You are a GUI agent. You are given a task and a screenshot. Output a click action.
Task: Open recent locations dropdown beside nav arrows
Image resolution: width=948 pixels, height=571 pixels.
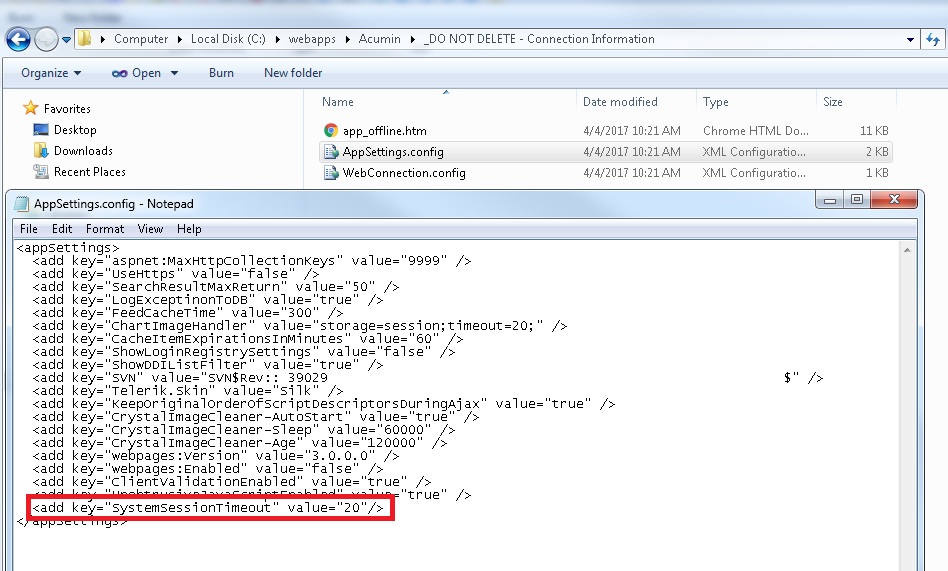point(66,40)
